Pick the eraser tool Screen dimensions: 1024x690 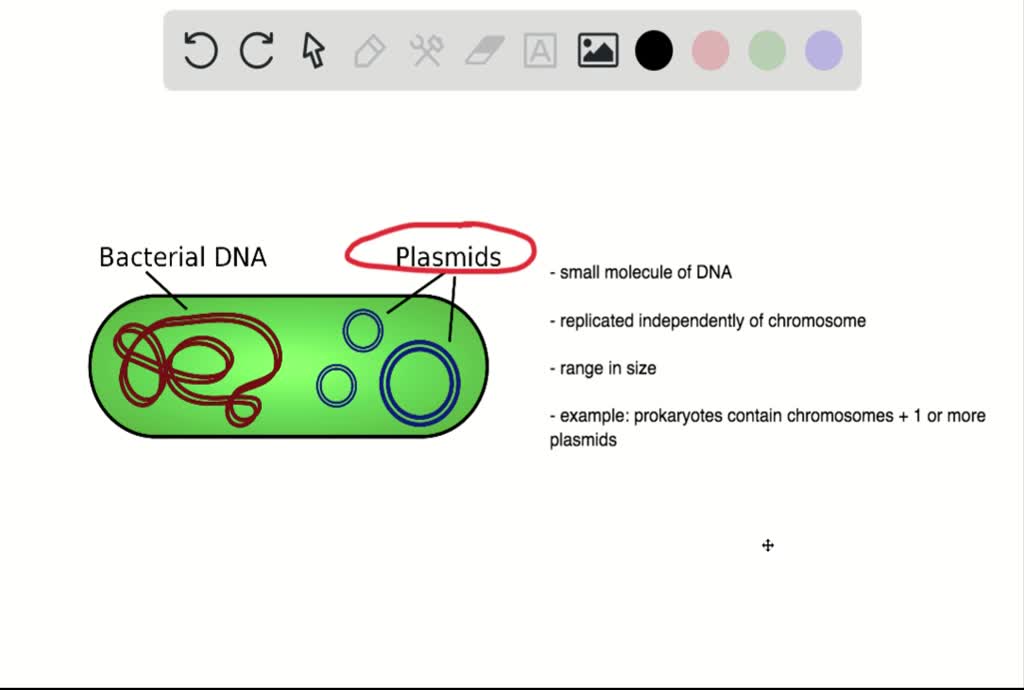(x=486, y=50)
